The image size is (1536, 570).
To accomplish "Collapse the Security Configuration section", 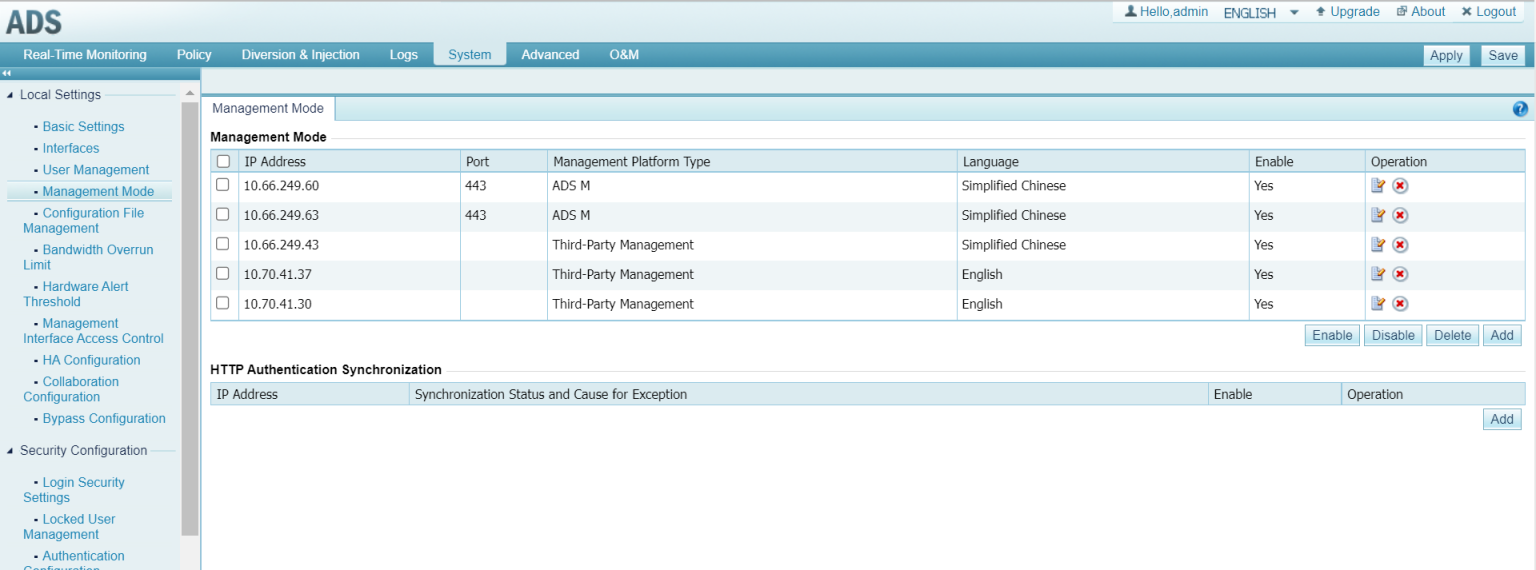I will (x=11, y=451).
